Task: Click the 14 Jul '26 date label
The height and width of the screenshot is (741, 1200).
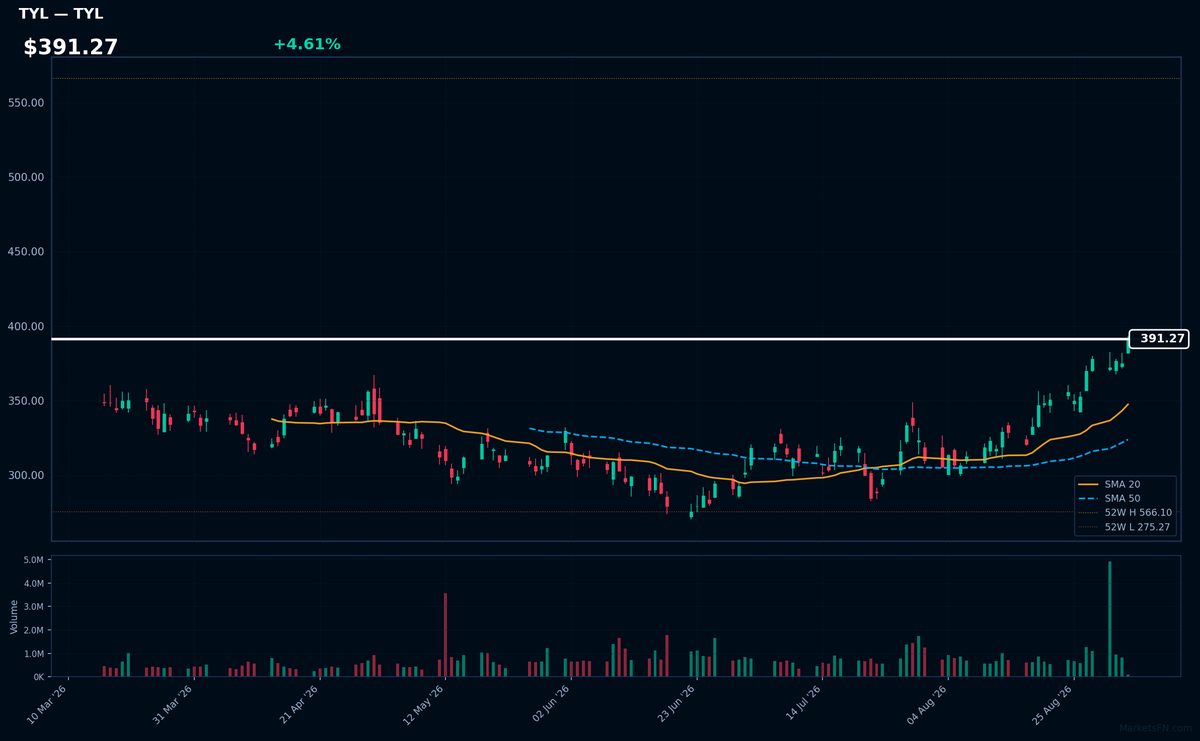Action: (x=802, y=704)
